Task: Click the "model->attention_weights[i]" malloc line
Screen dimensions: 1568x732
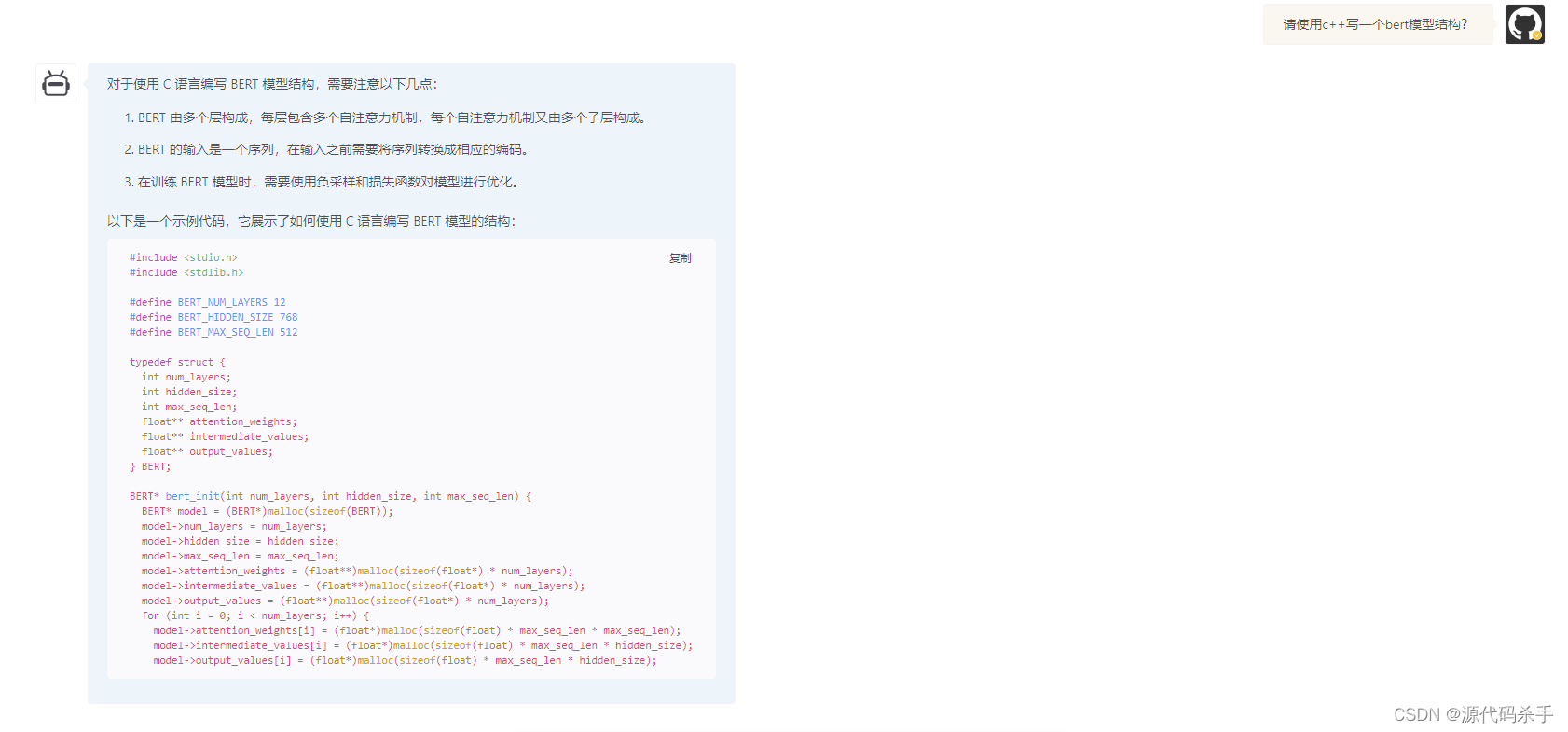Action: point(418,630)
